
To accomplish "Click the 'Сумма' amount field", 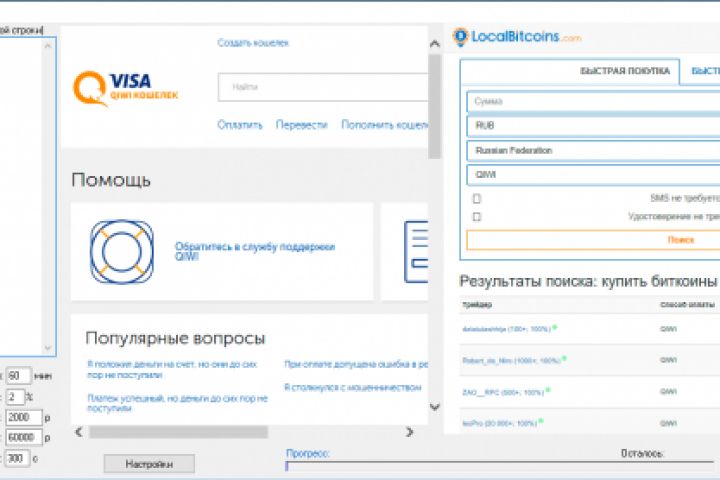I will [593, 102].
